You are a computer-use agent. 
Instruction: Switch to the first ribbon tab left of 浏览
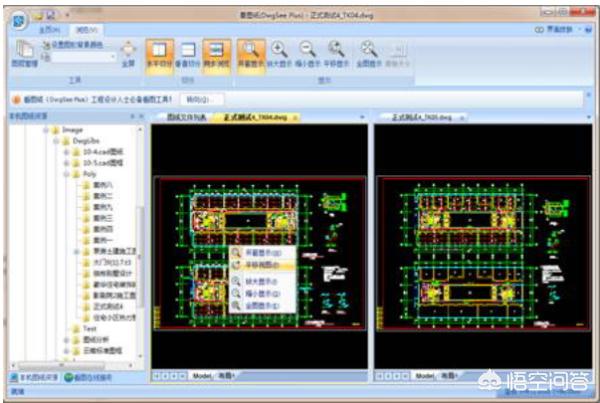pos(50,30)
